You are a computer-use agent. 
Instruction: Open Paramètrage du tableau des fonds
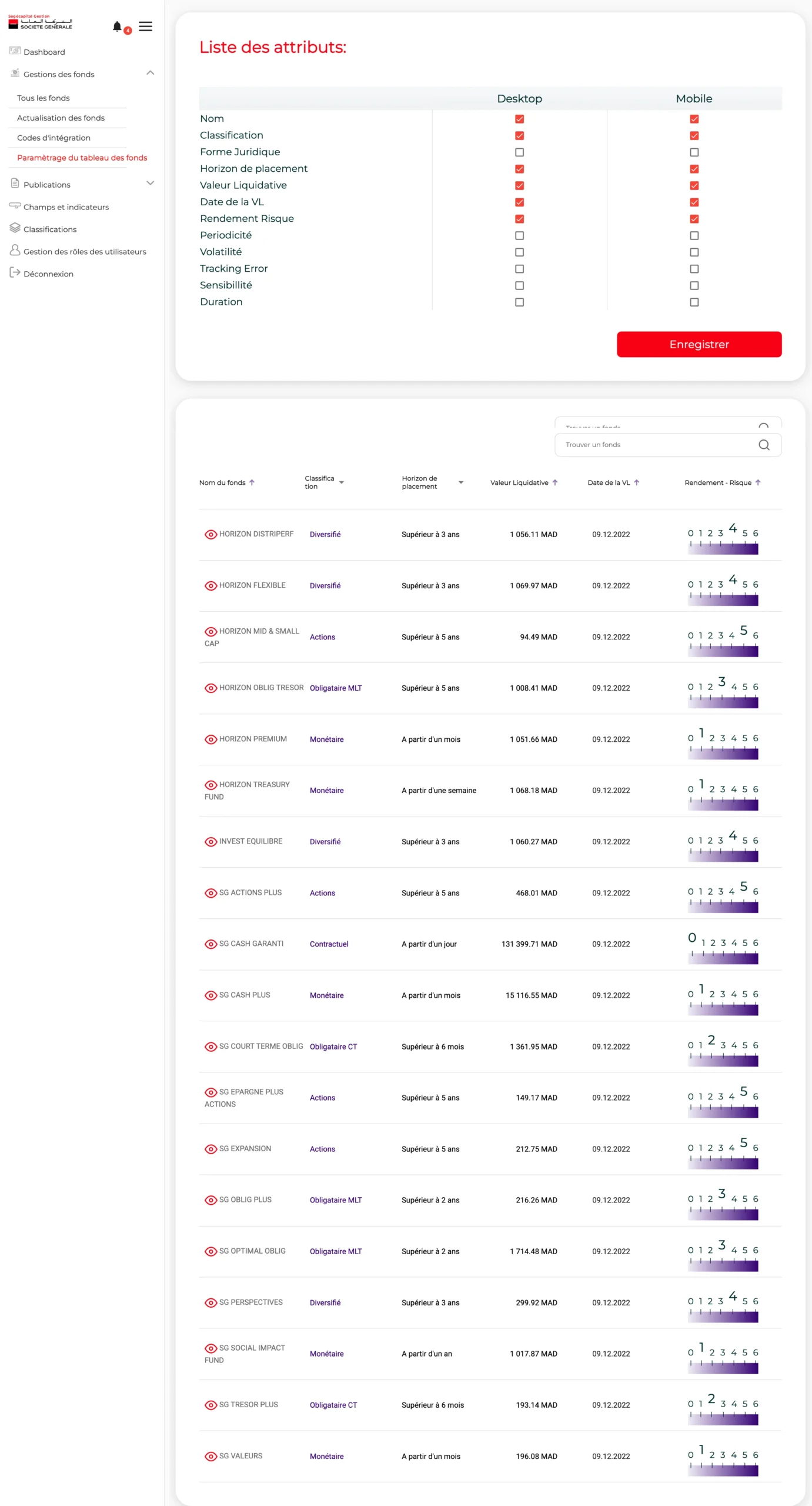(x=82, y=158)
